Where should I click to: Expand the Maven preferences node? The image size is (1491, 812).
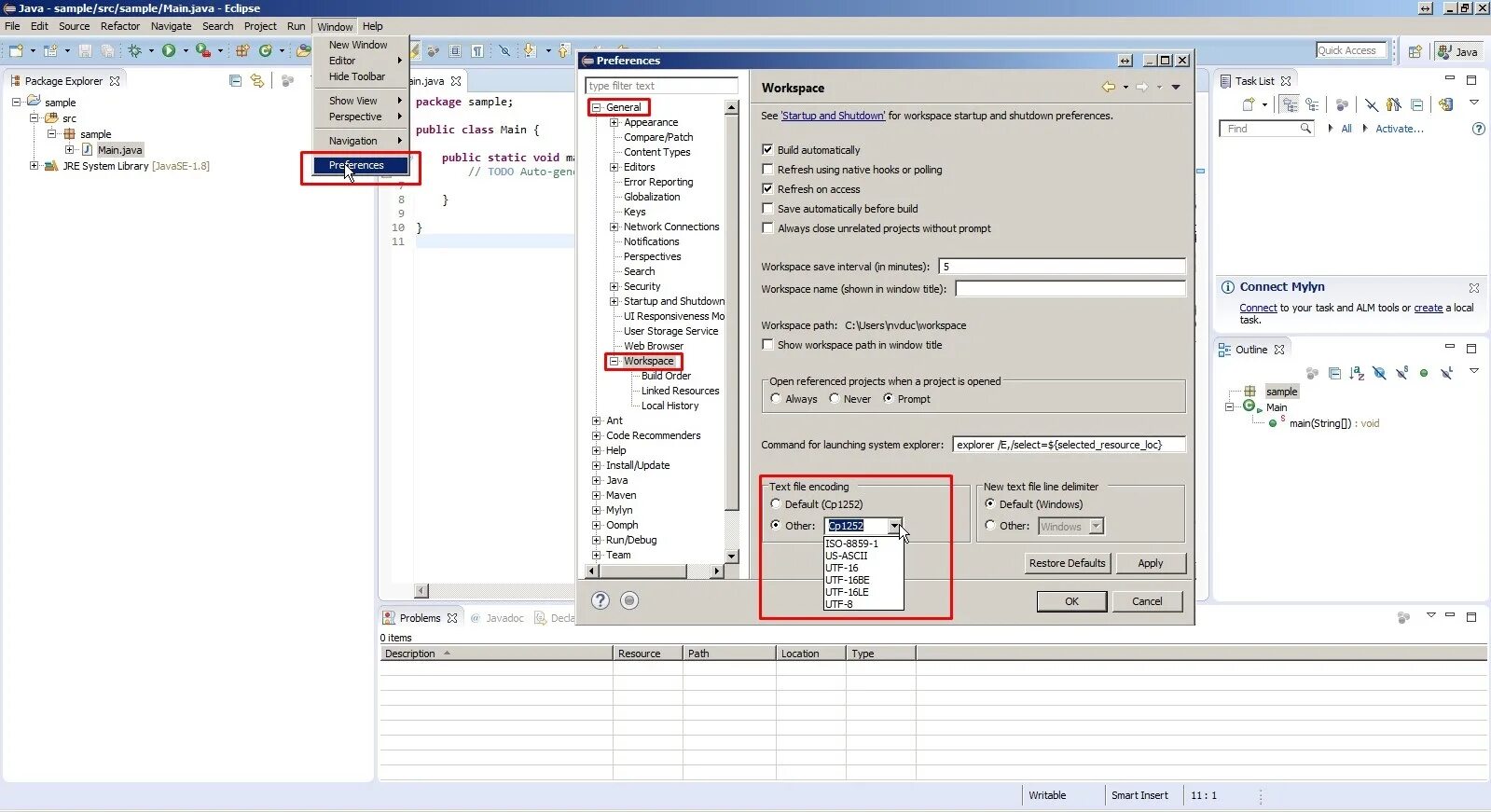(x=597, y=495)
